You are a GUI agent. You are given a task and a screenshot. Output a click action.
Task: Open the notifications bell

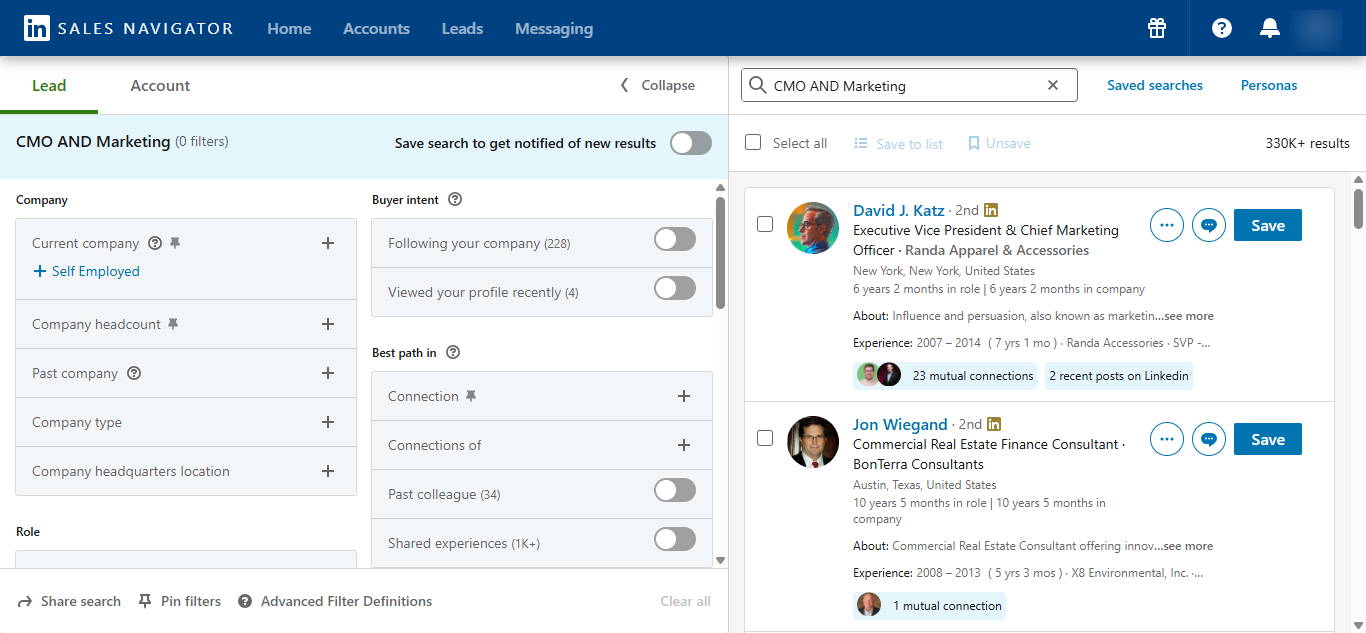click(1269, 28)
